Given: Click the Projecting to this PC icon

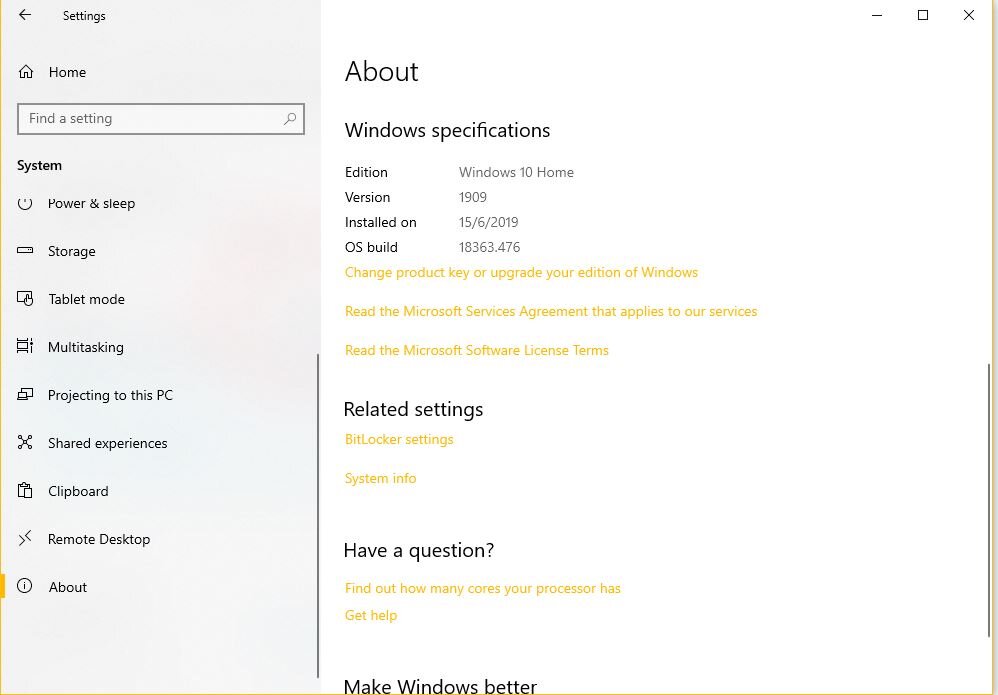Looking at the screenshot, I should tap(25, 395).
